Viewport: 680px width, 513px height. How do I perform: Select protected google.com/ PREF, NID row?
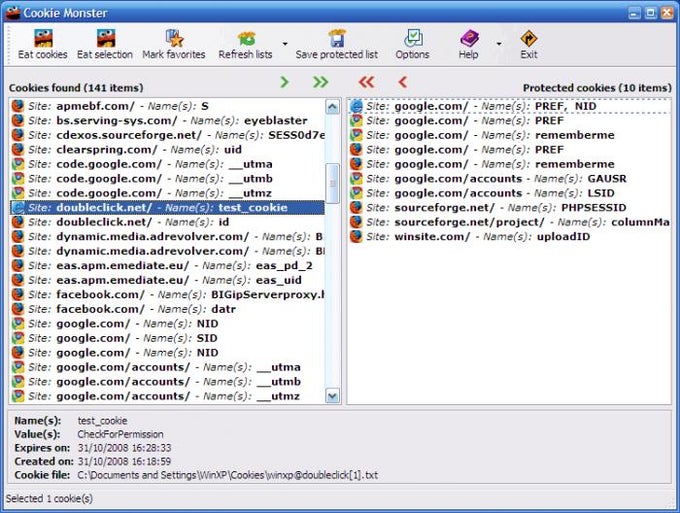[x=510, y=106]
